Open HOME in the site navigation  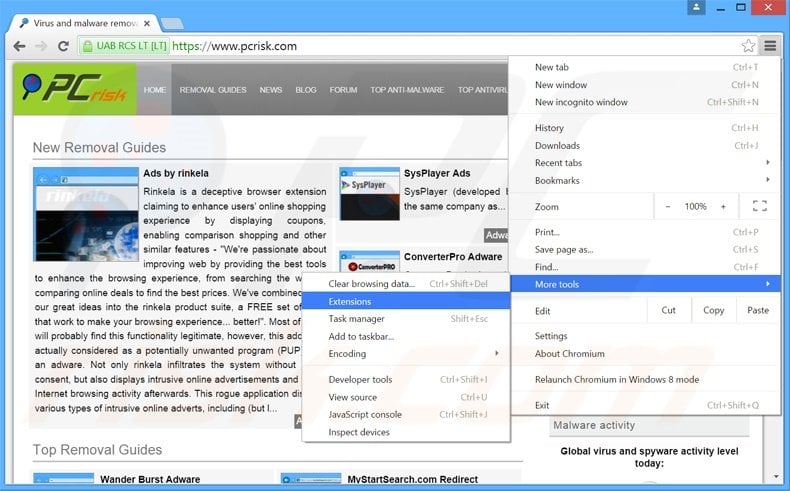[x=155, y=90]
